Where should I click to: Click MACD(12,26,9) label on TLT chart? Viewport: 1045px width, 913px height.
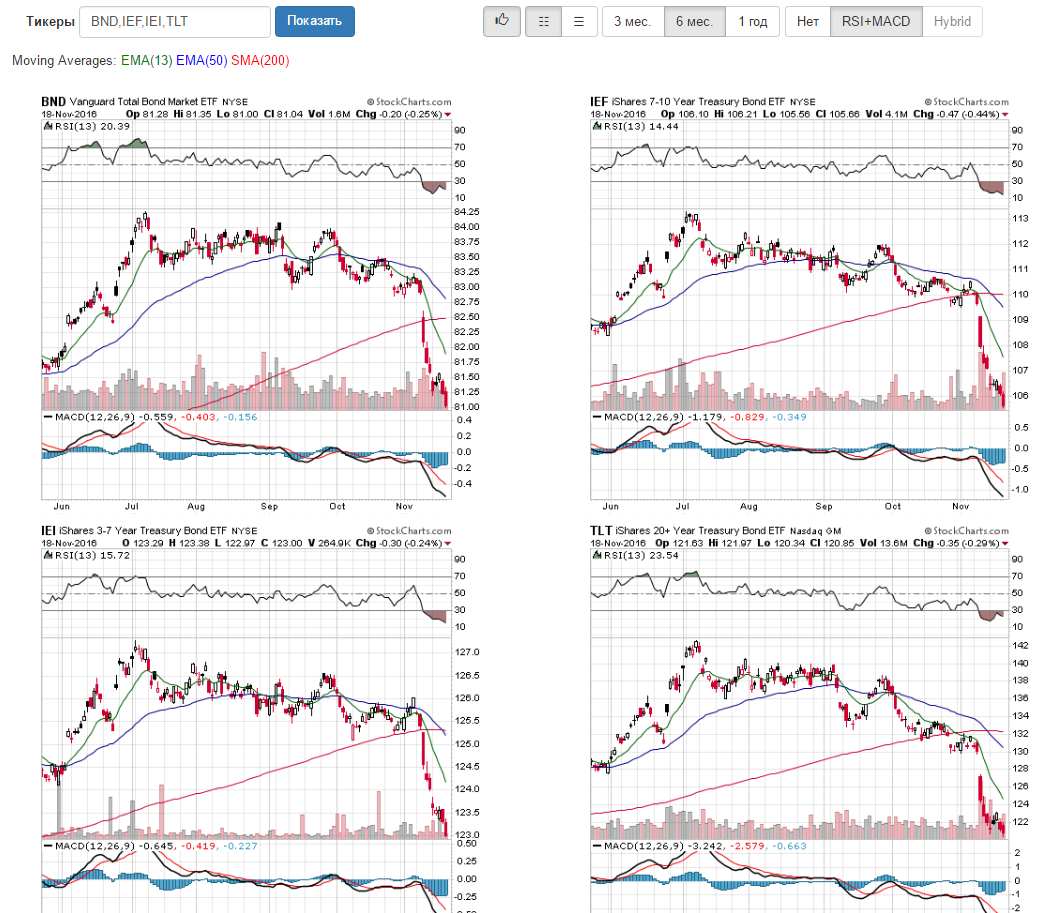(643, 846)
